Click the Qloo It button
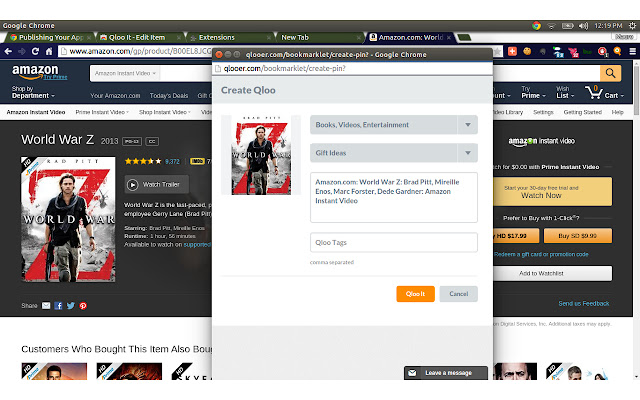The image size is (640, 400). click(415, 294)
